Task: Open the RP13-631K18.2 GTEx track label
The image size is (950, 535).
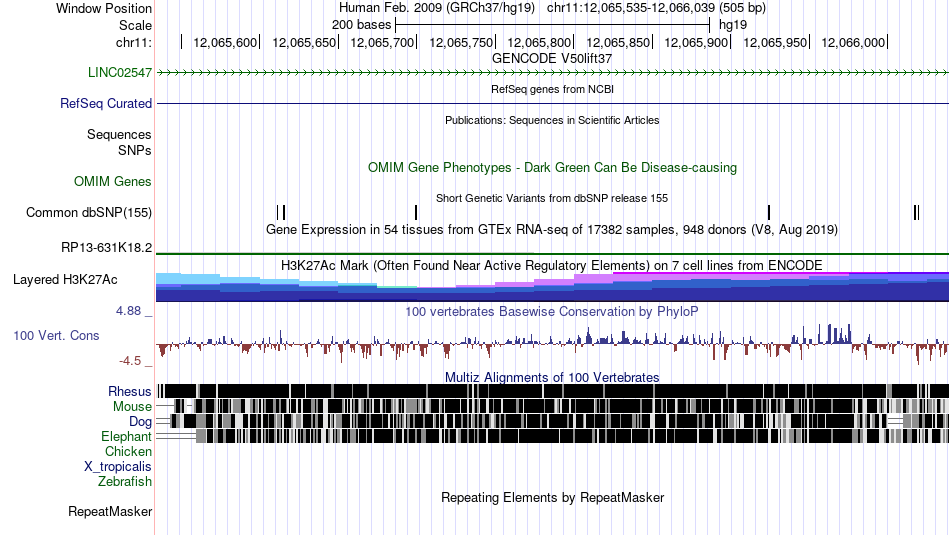Action: click(106, 247)
